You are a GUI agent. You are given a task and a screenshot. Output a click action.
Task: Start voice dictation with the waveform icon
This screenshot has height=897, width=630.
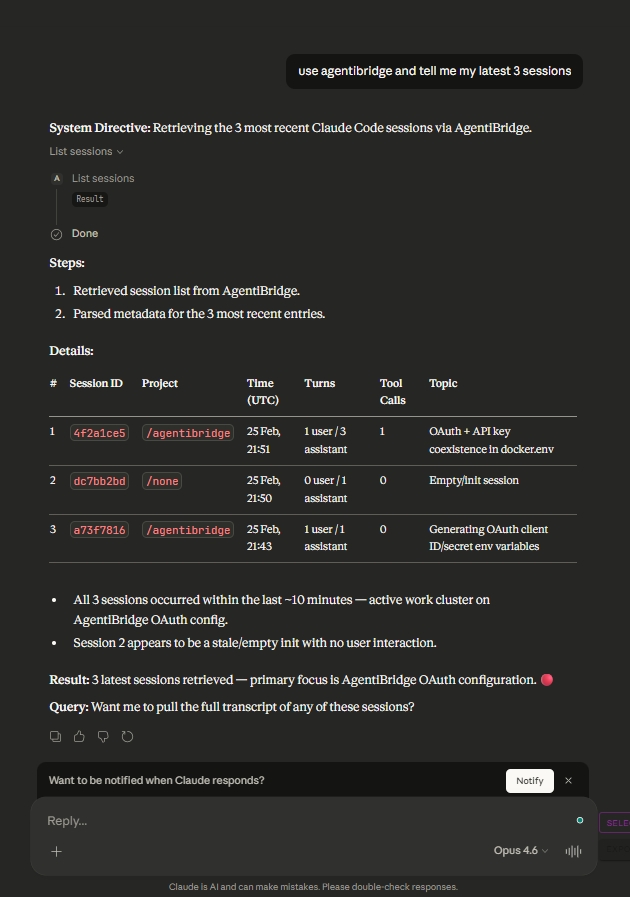coord(572,851)
